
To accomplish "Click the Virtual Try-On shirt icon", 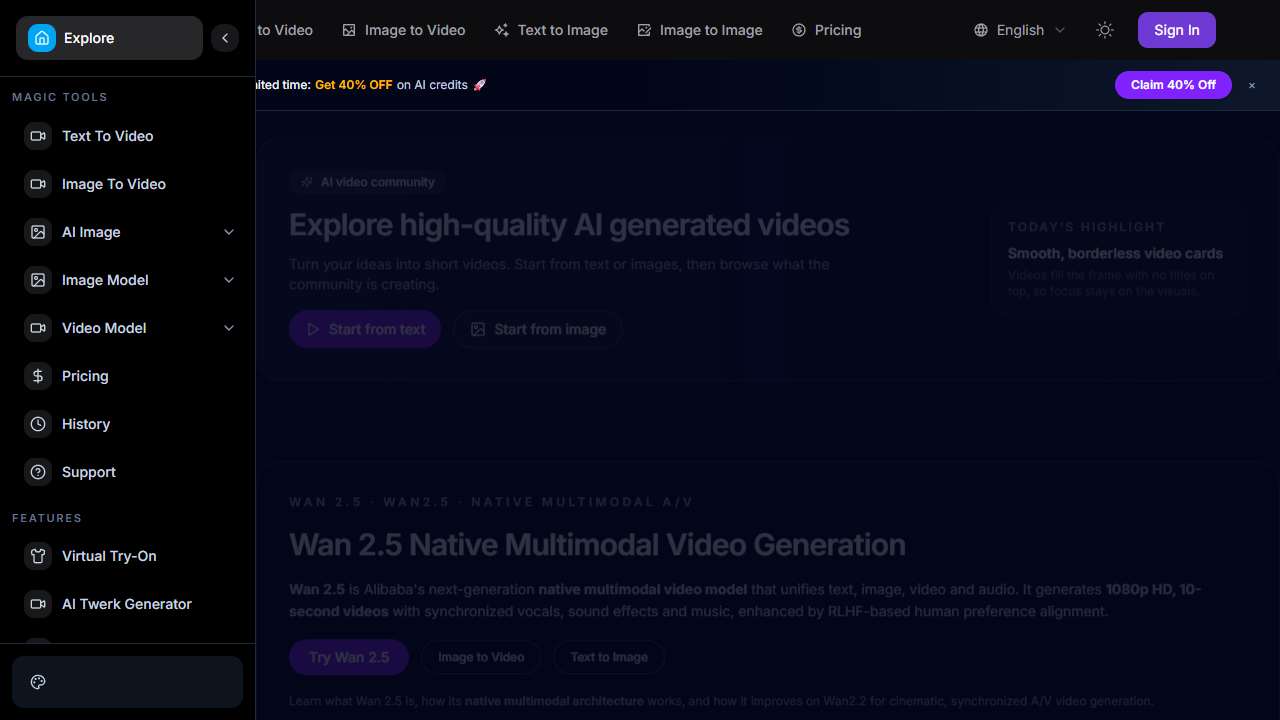I will (38, 556).
